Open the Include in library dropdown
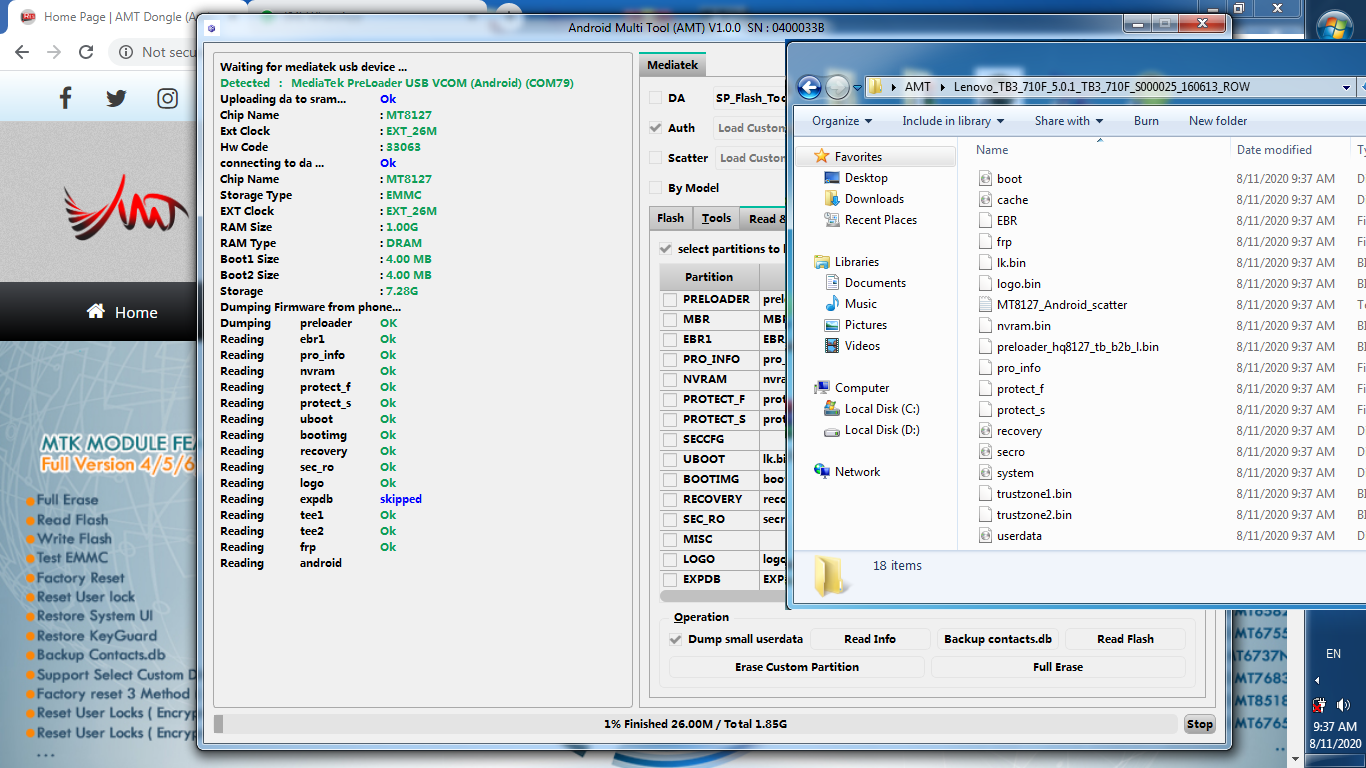The image size is (1366, 768). (952, 121)
